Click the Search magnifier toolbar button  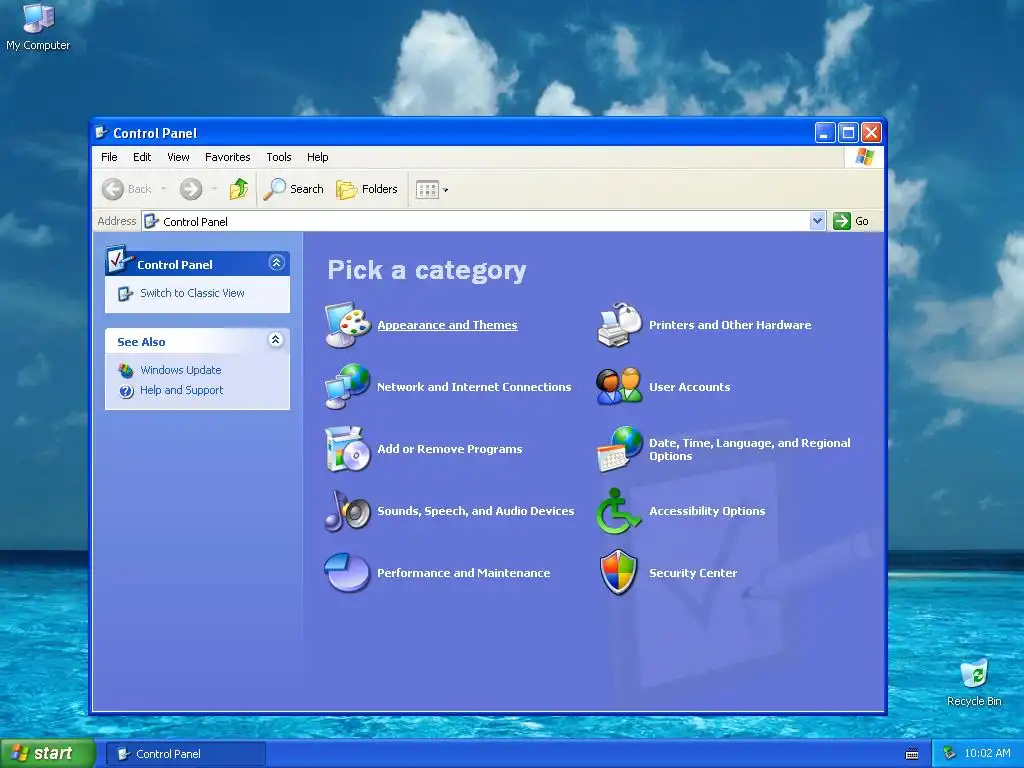(x=294, y=189)
